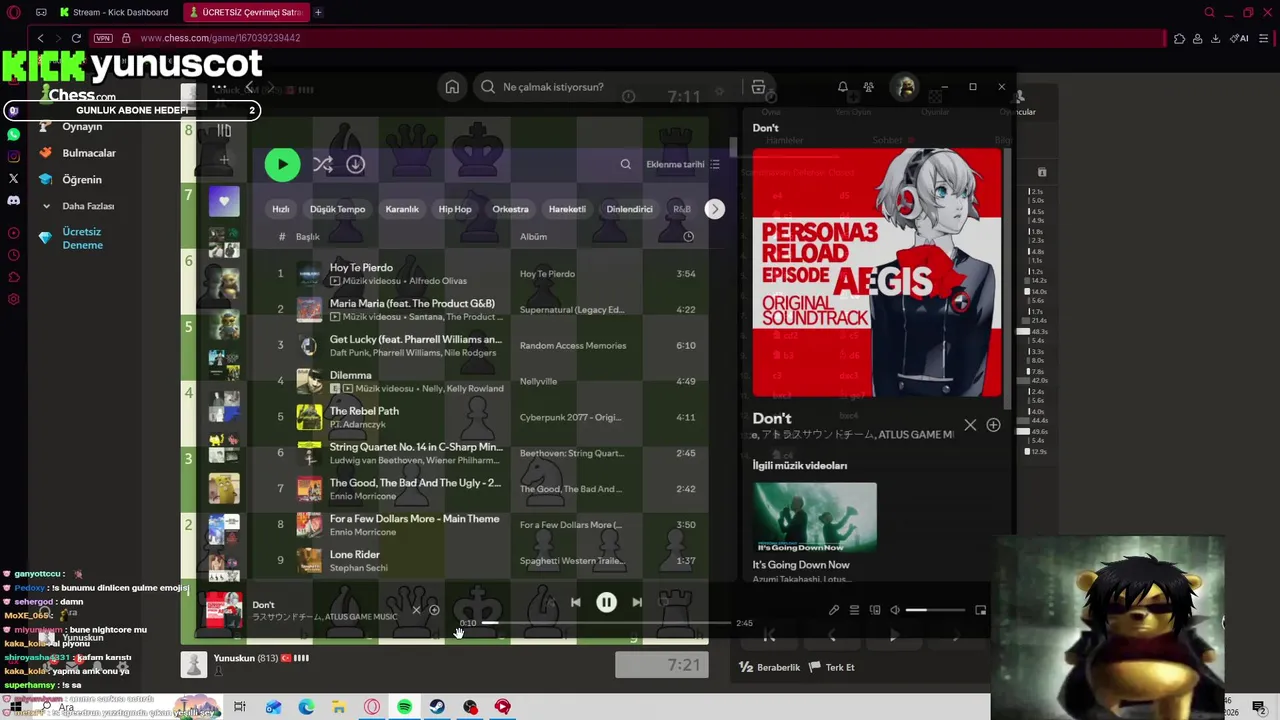
Task: Open Spotify queue icon
Action: pyautogui.click(x=854, y=610)
